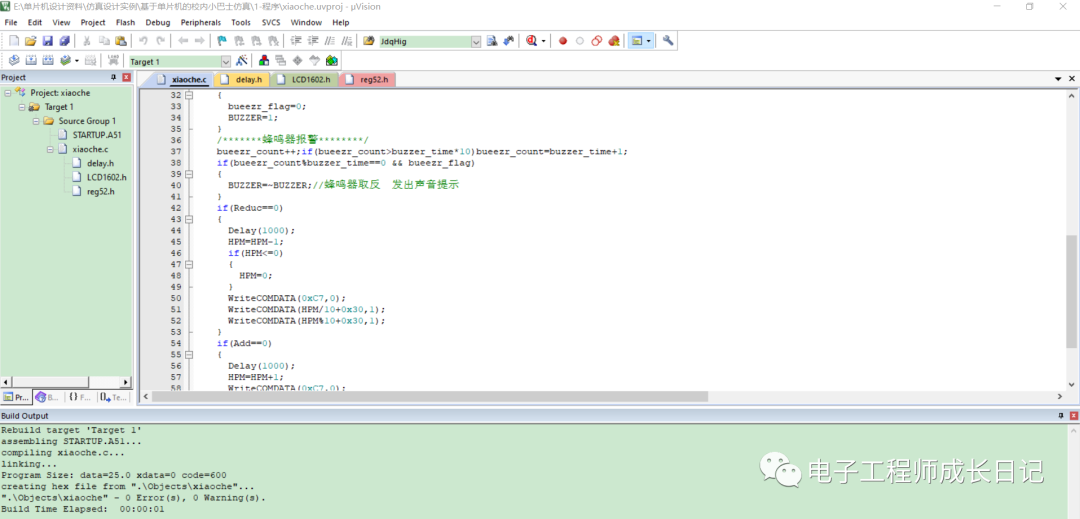The image size is (1080, 519).
Task: Pin the Project panel with pushpin
Action: point(113,78)
